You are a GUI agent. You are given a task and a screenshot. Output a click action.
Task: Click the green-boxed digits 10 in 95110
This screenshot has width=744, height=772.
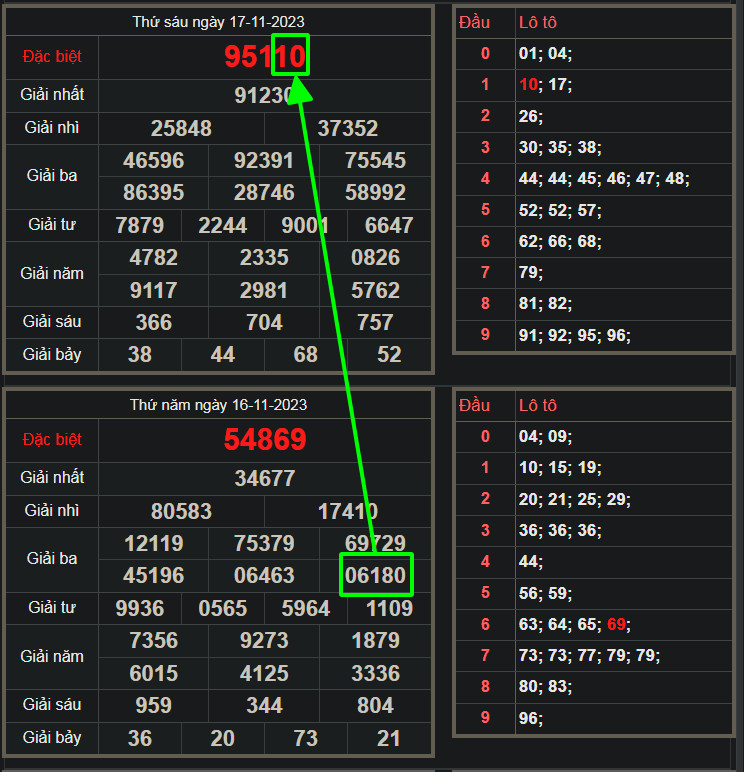click(291, 56)
